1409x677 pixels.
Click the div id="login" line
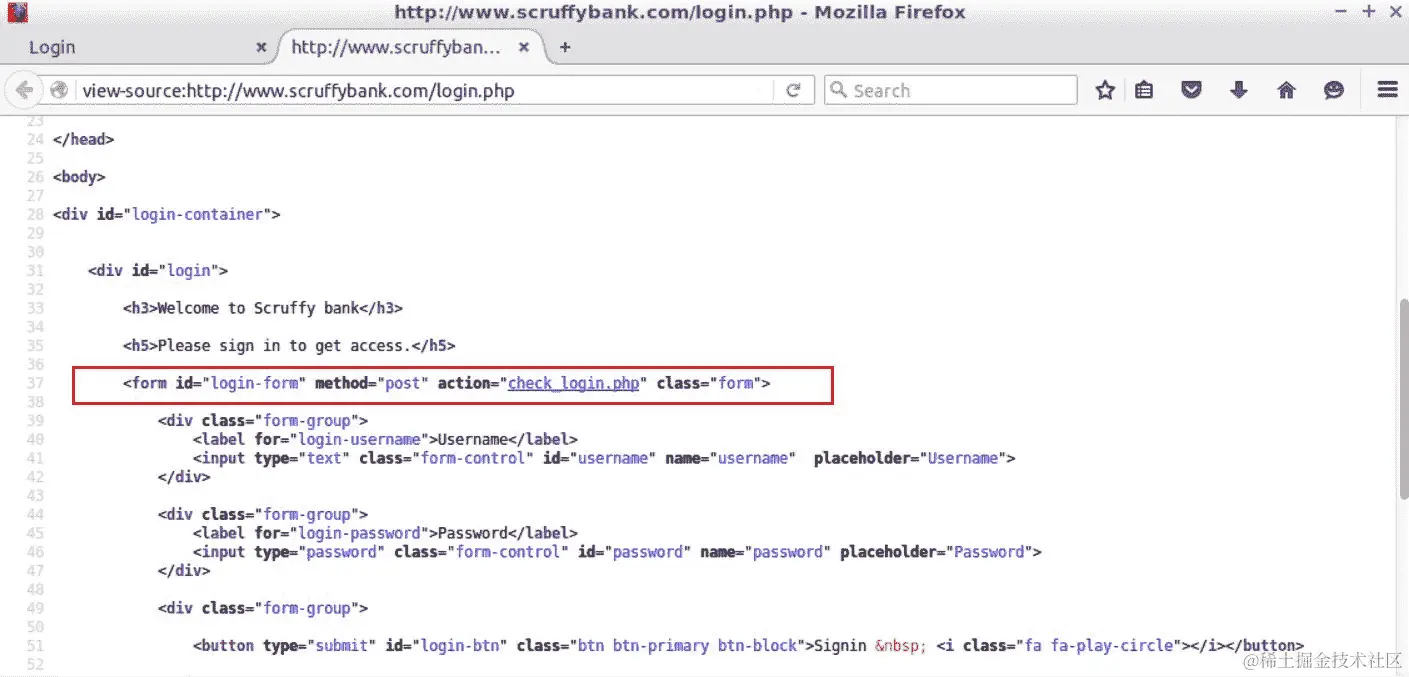[x=158, y=270]
